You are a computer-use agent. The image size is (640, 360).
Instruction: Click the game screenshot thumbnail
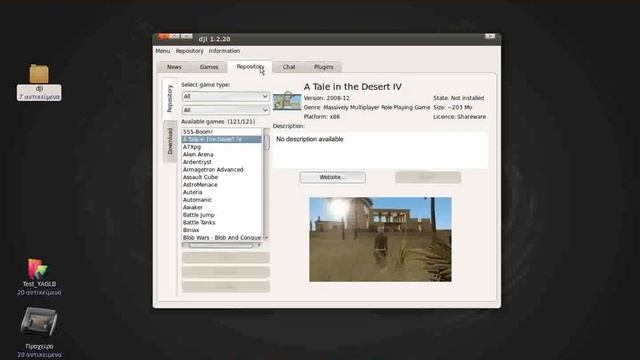[380, 240]
